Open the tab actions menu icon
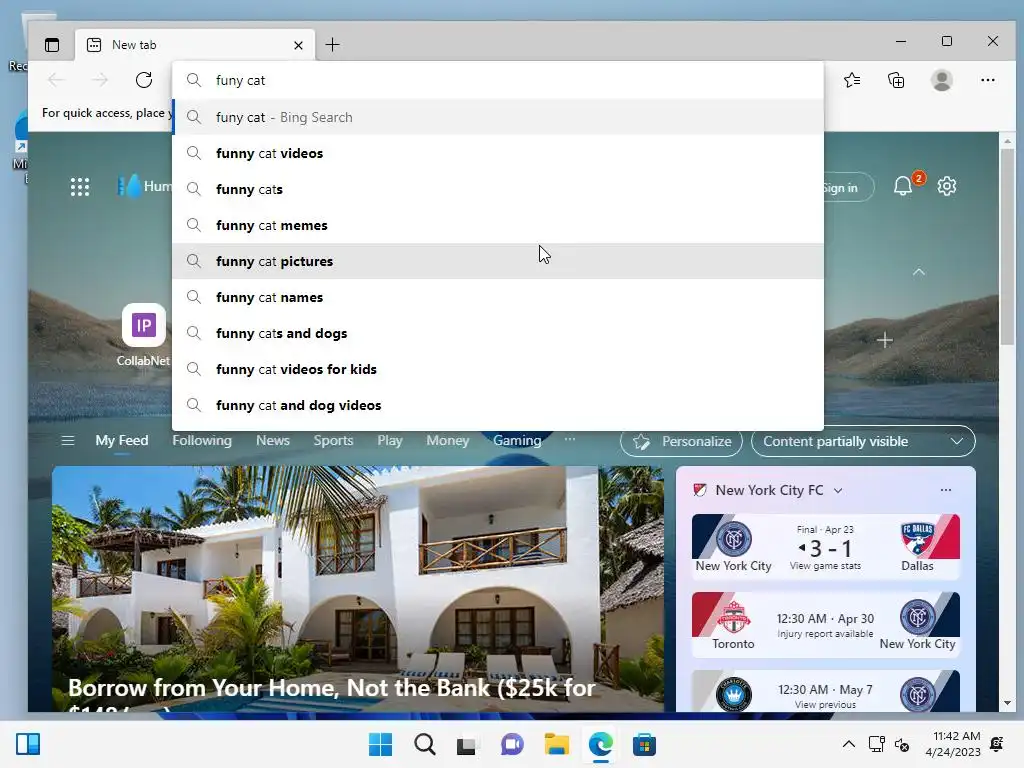This screenshot has width=1024, height=768. (x=52, y=45)
